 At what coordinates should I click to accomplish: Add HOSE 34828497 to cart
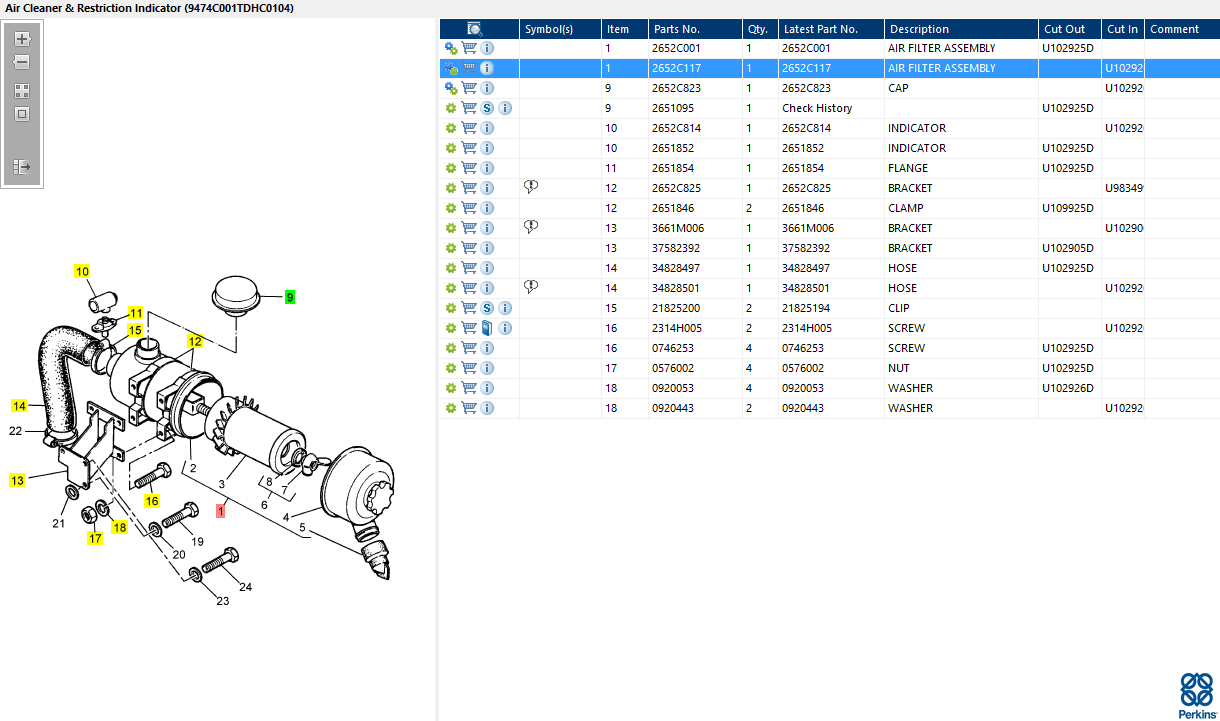pos(469,268)
